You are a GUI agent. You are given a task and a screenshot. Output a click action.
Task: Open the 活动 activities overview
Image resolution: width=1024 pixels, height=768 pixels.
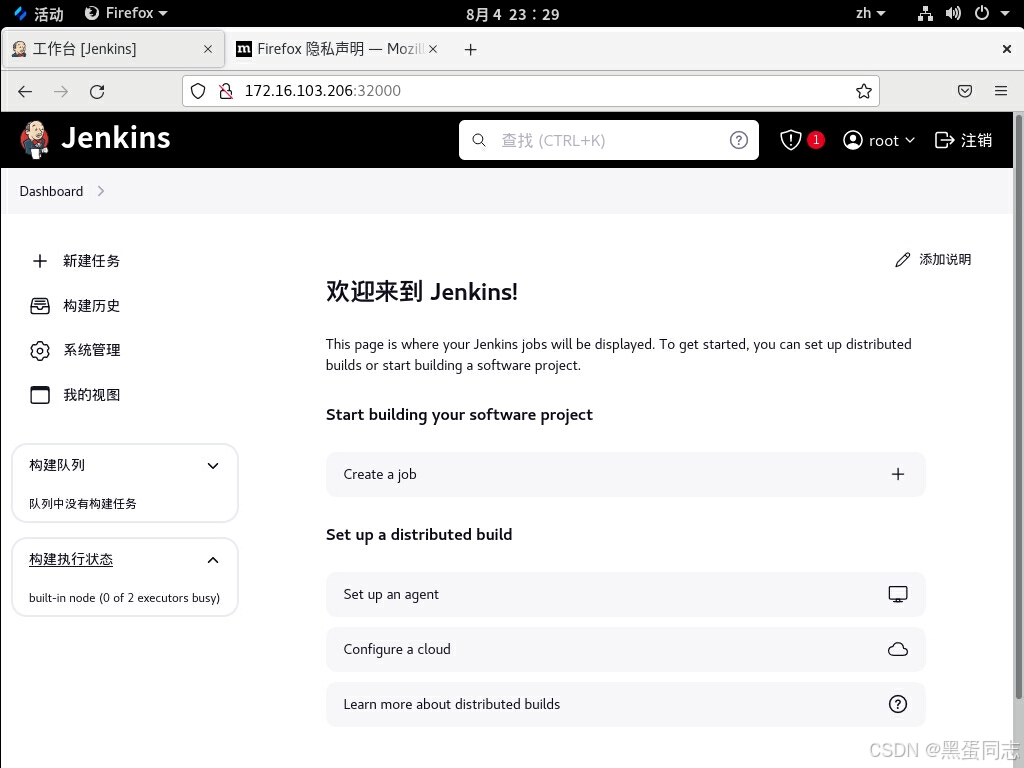(39, 14)
